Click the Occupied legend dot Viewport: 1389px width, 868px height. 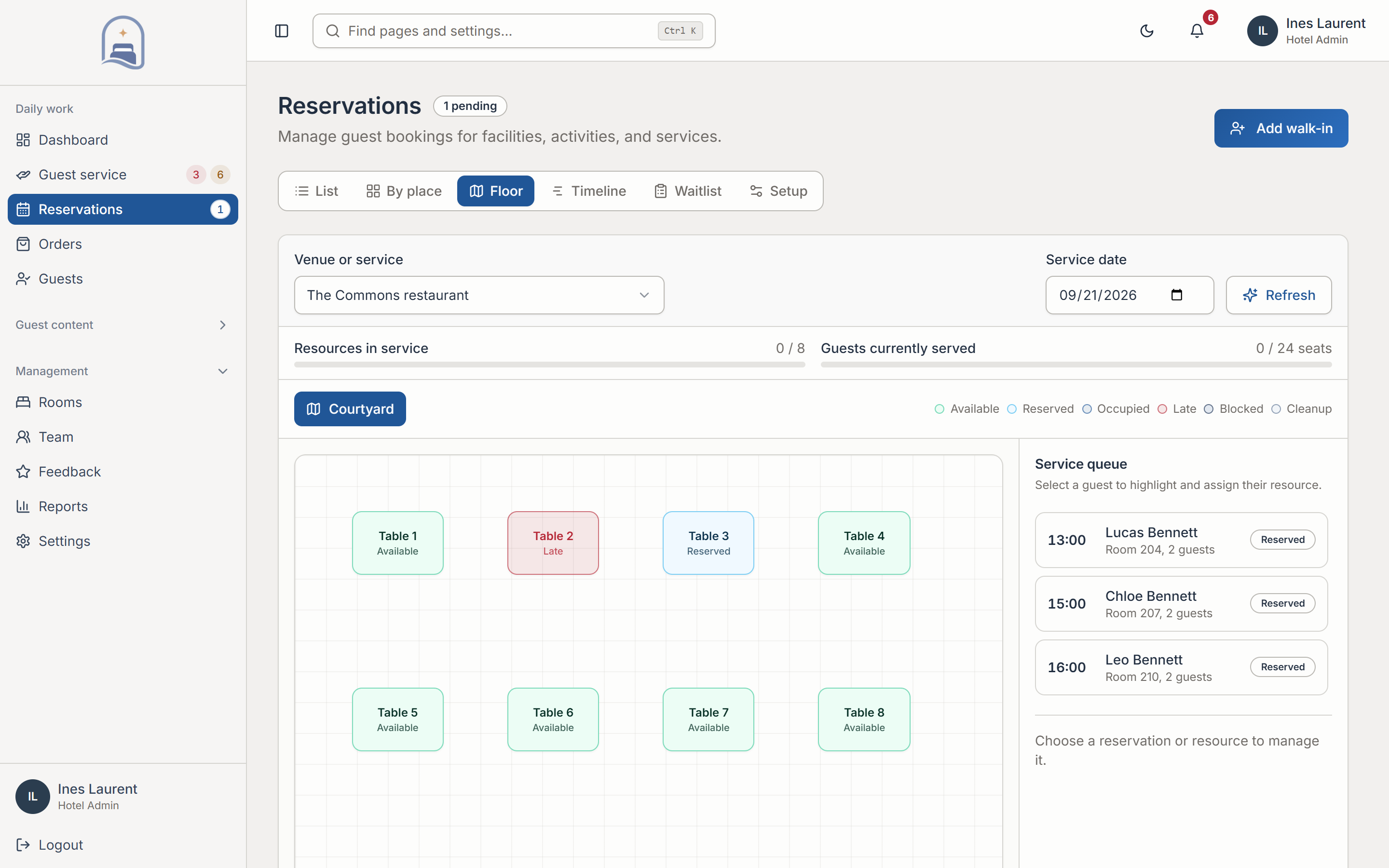(1087, 409)
